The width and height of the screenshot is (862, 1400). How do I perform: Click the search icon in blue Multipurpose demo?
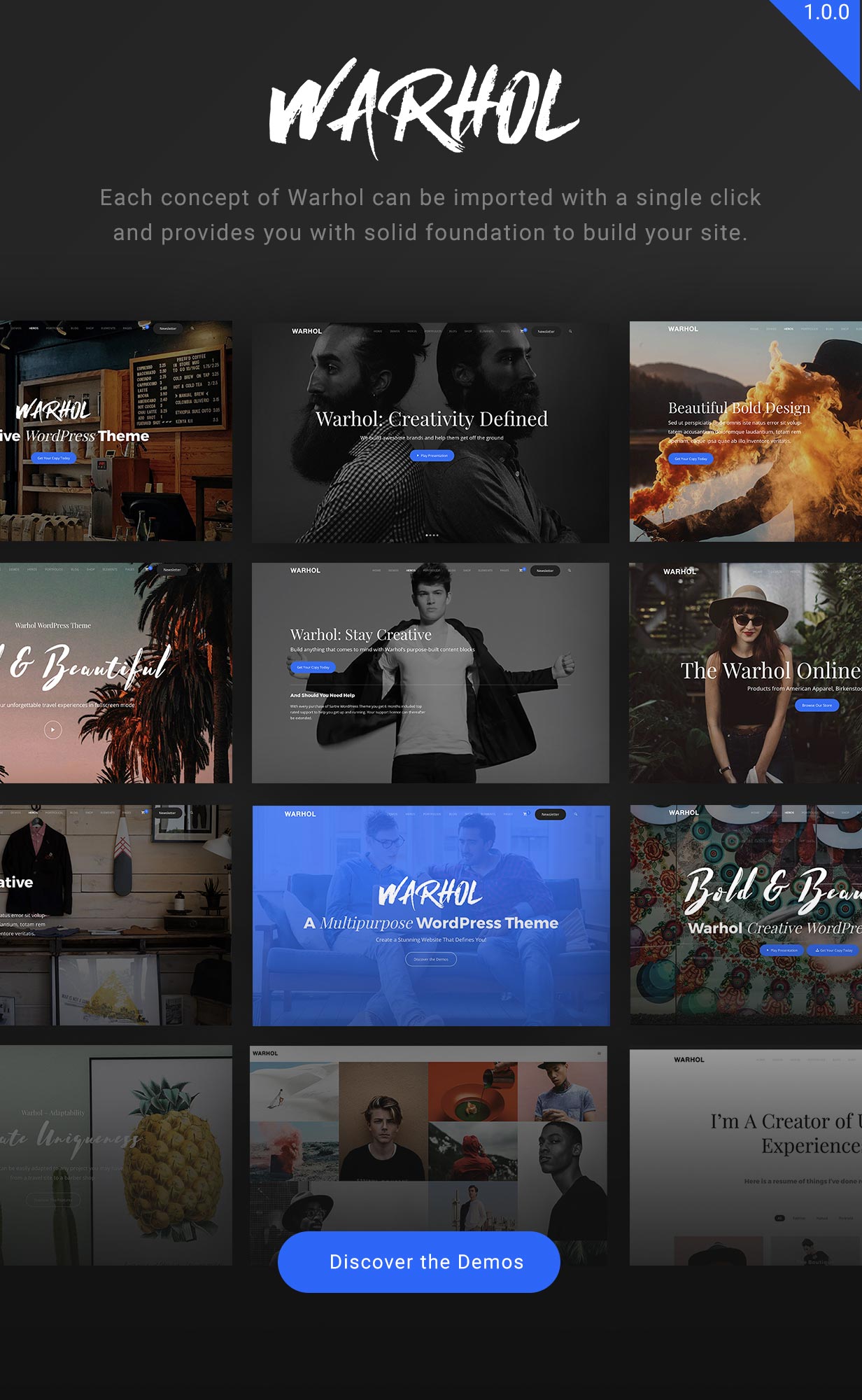(x=576, y=814)
